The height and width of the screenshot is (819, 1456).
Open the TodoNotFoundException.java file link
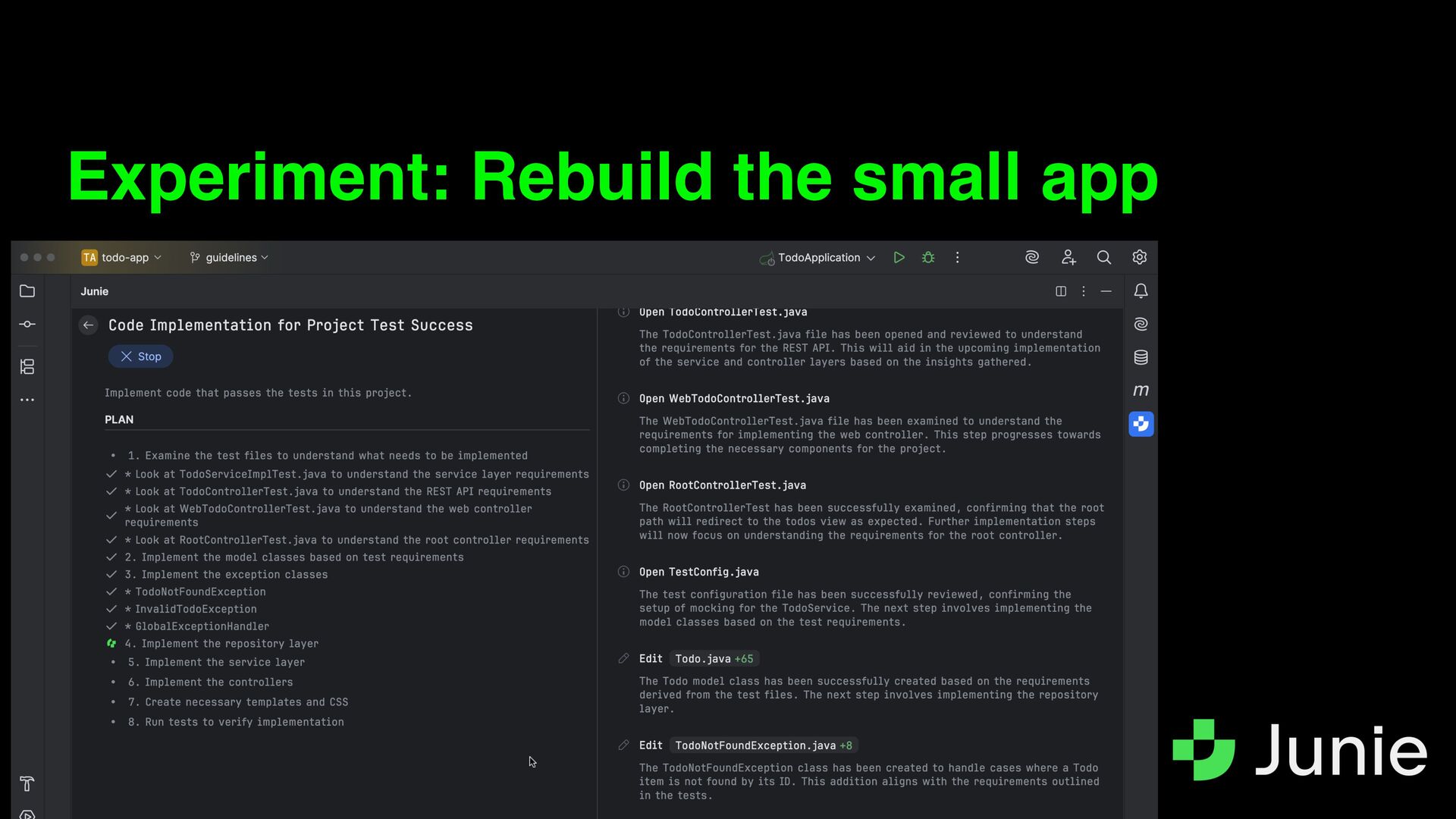pos(755,745)
